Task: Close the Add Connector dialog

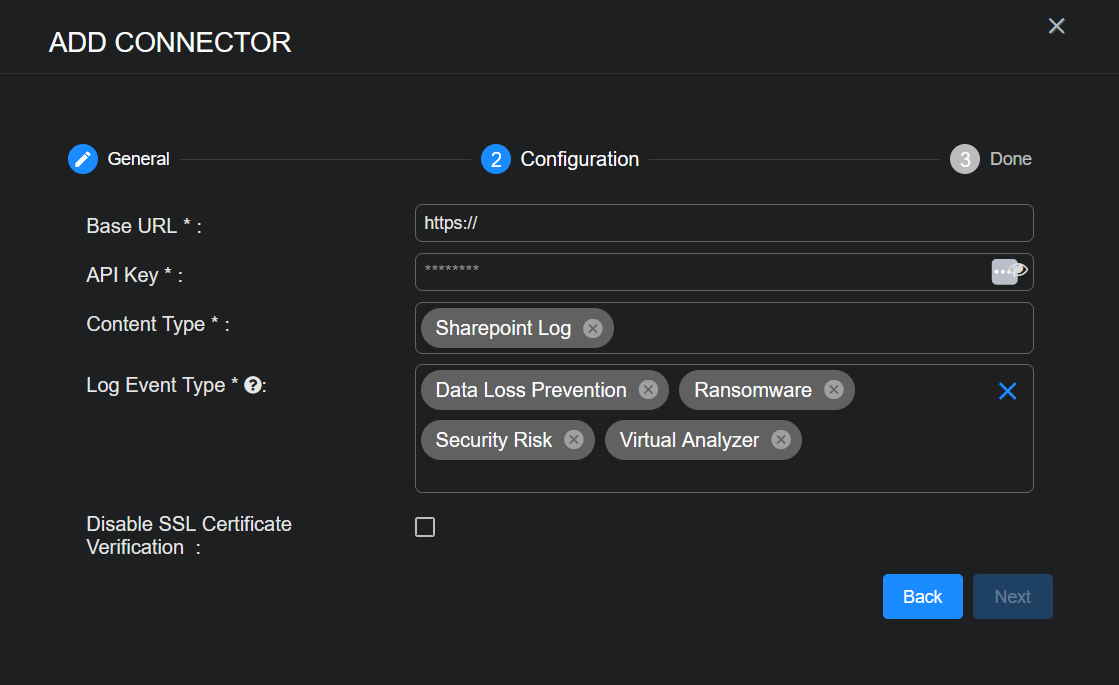Action: 1056,26
